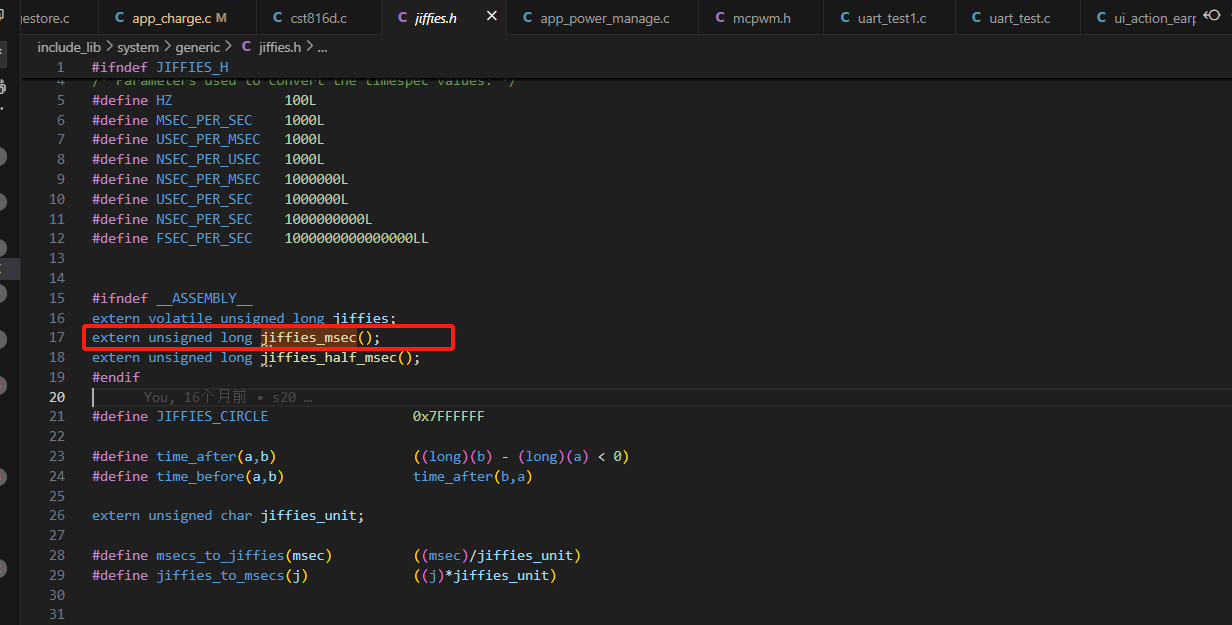Open the mcpwm.h tab
The width and height of the screenshot is (1232, 625).
(x=754, y=18)
